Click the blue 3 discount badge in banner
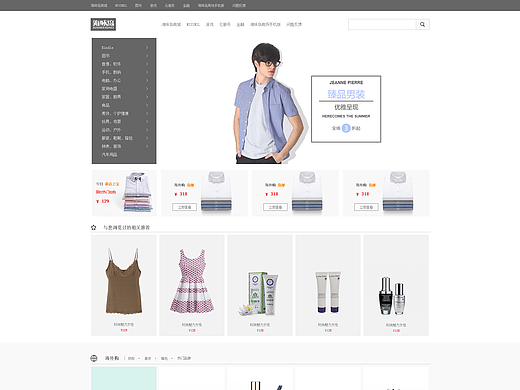 pyautogui.click(x=346, y=128)
